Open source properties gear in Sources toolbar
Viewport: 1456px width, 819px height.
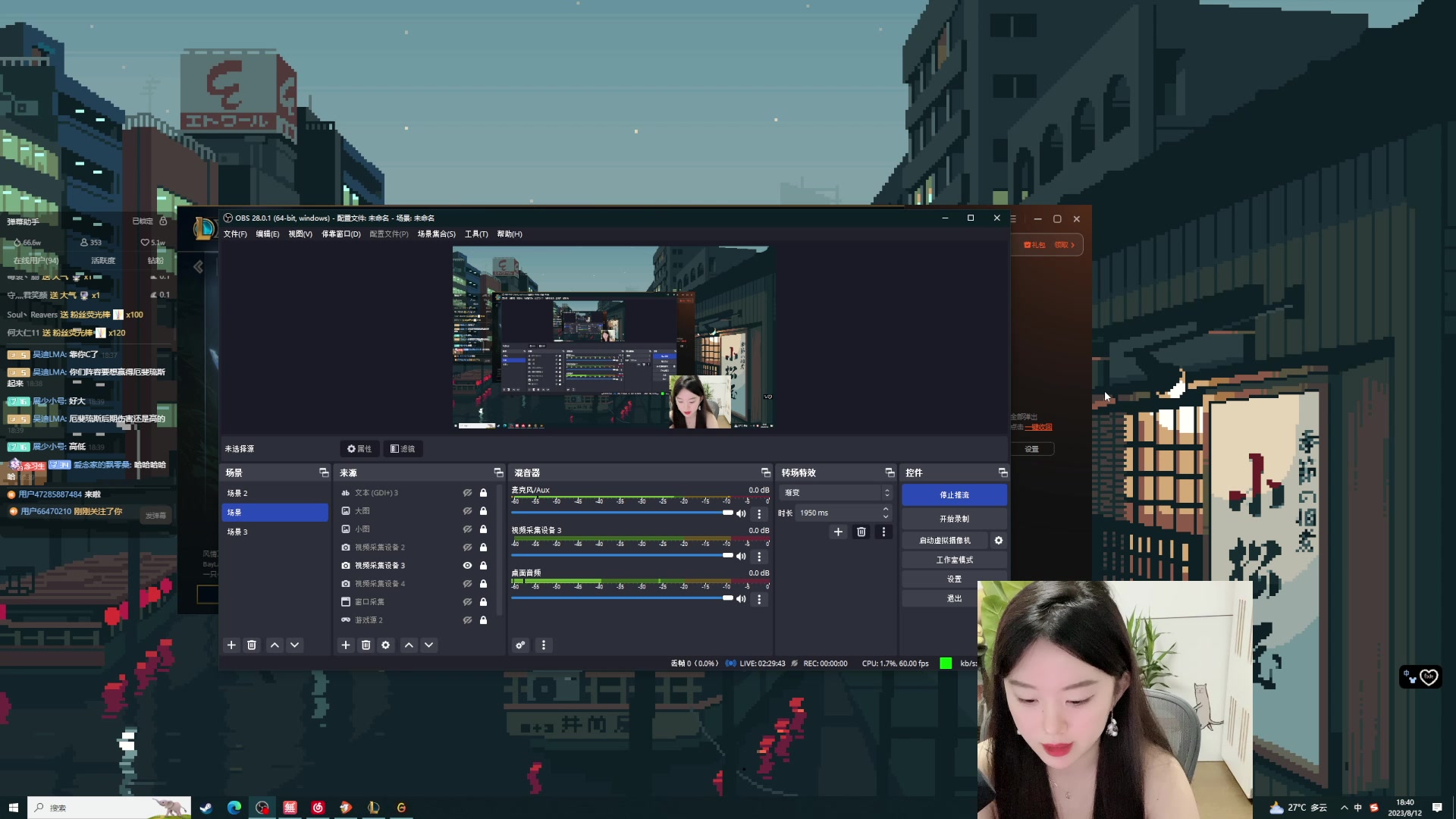tap(386, 645)
